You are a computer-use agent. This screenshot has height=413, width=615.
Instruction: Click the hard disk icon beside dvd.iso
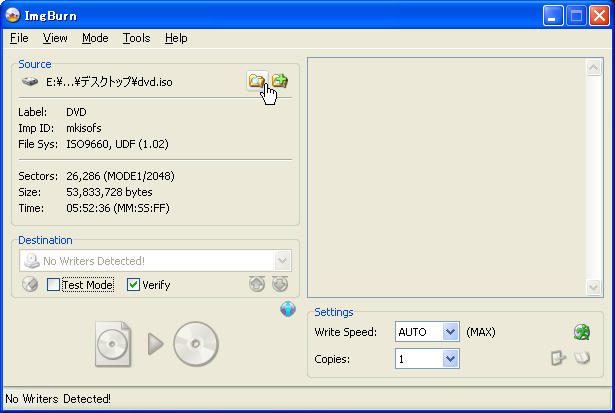(x=30, y=82)
